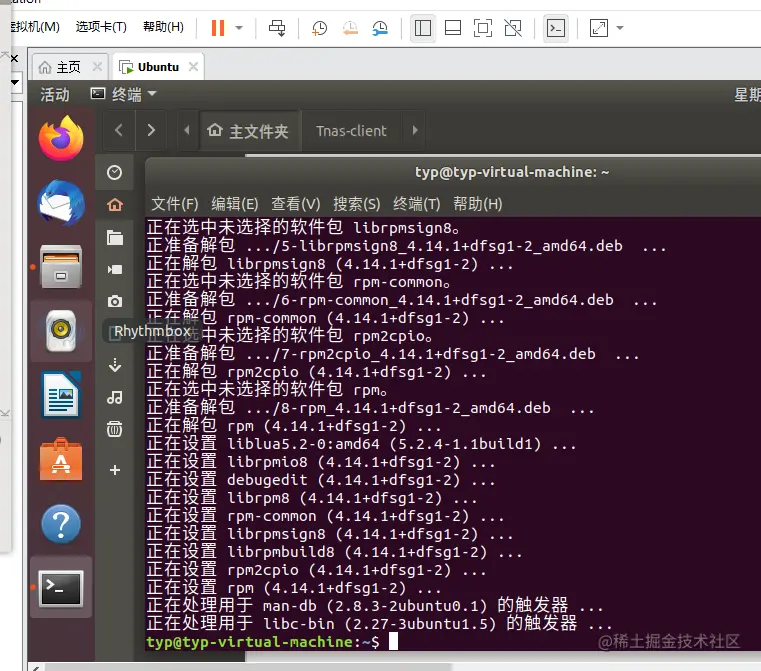Open the terminal 搜索(S) menu
Screen dimensions: 761x671
(356, 204)
